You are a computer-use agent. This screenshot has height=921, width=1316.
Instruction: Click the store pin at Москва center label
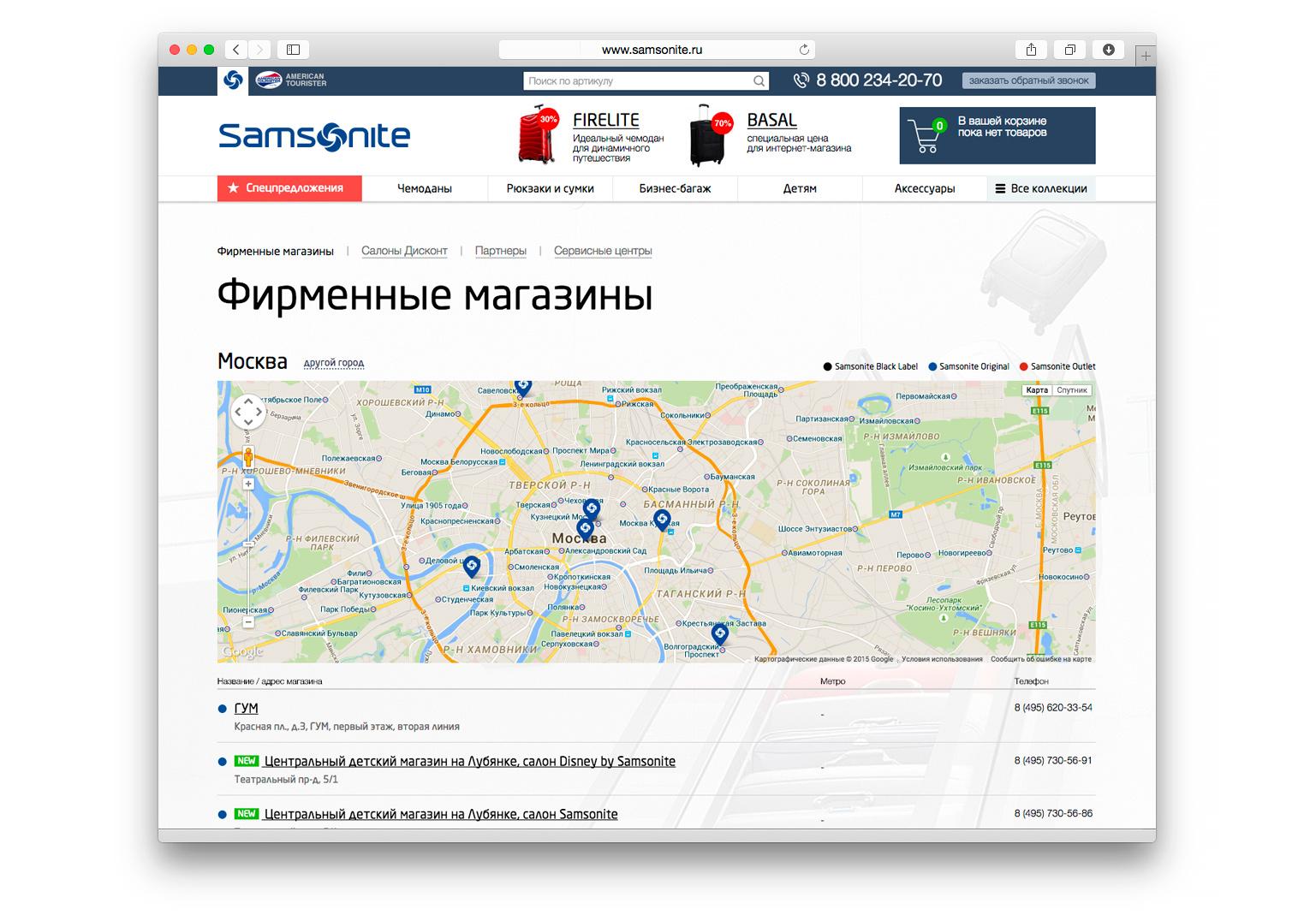585,528
